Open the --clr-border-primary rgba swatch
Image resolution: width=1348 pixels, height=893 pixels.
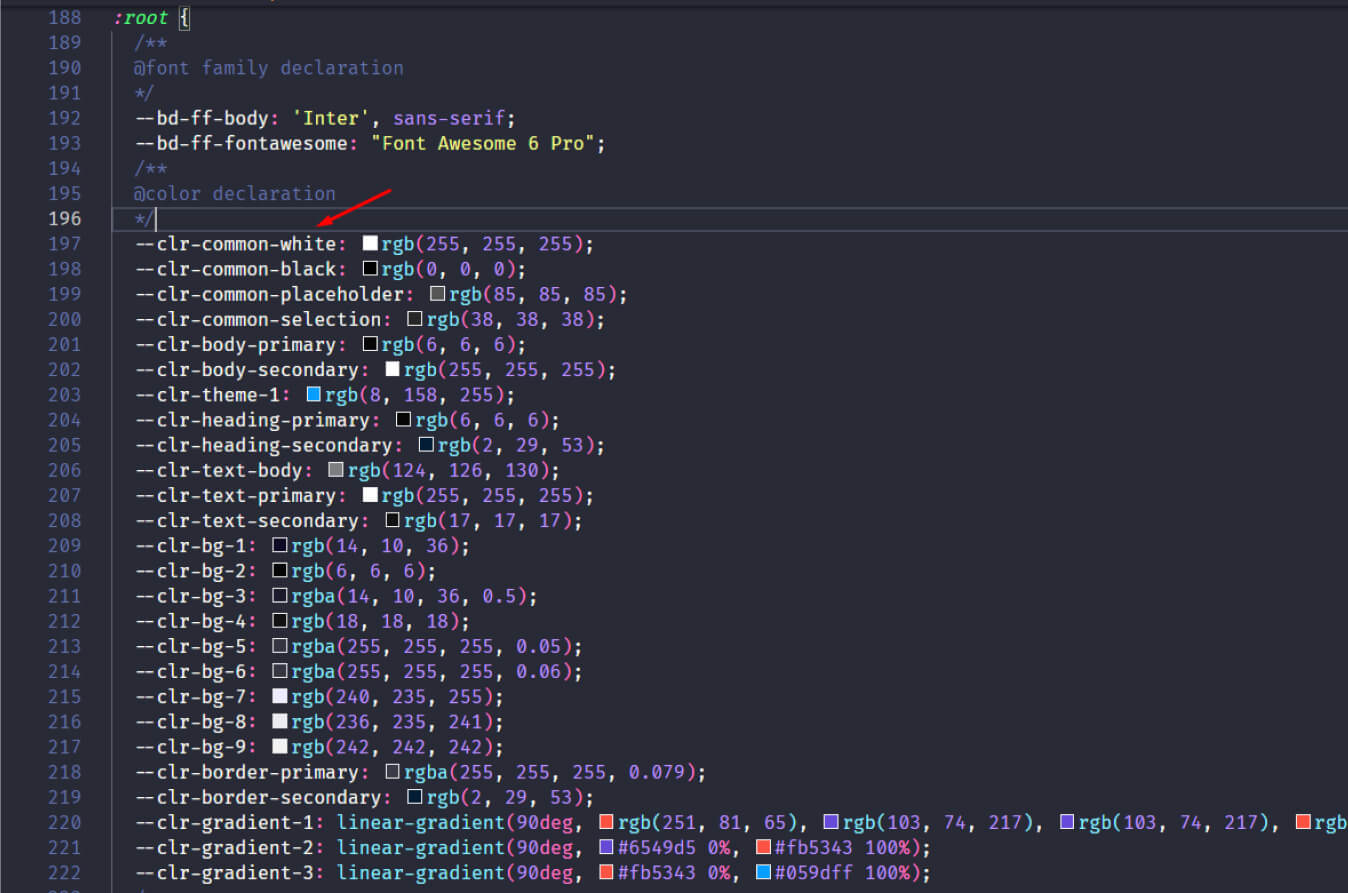pyautogui.click(x=392, y=772)
